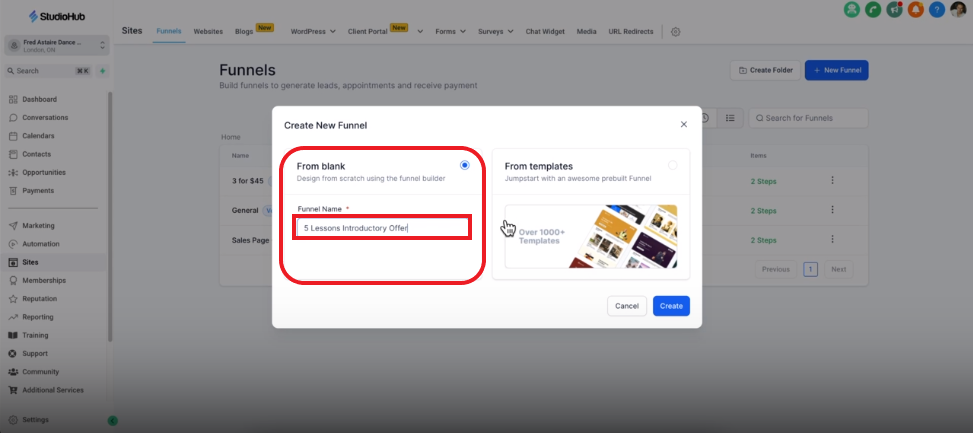The image size is (973, 433).
Task: Click the Create Folder button
Action: coord(765,70)
